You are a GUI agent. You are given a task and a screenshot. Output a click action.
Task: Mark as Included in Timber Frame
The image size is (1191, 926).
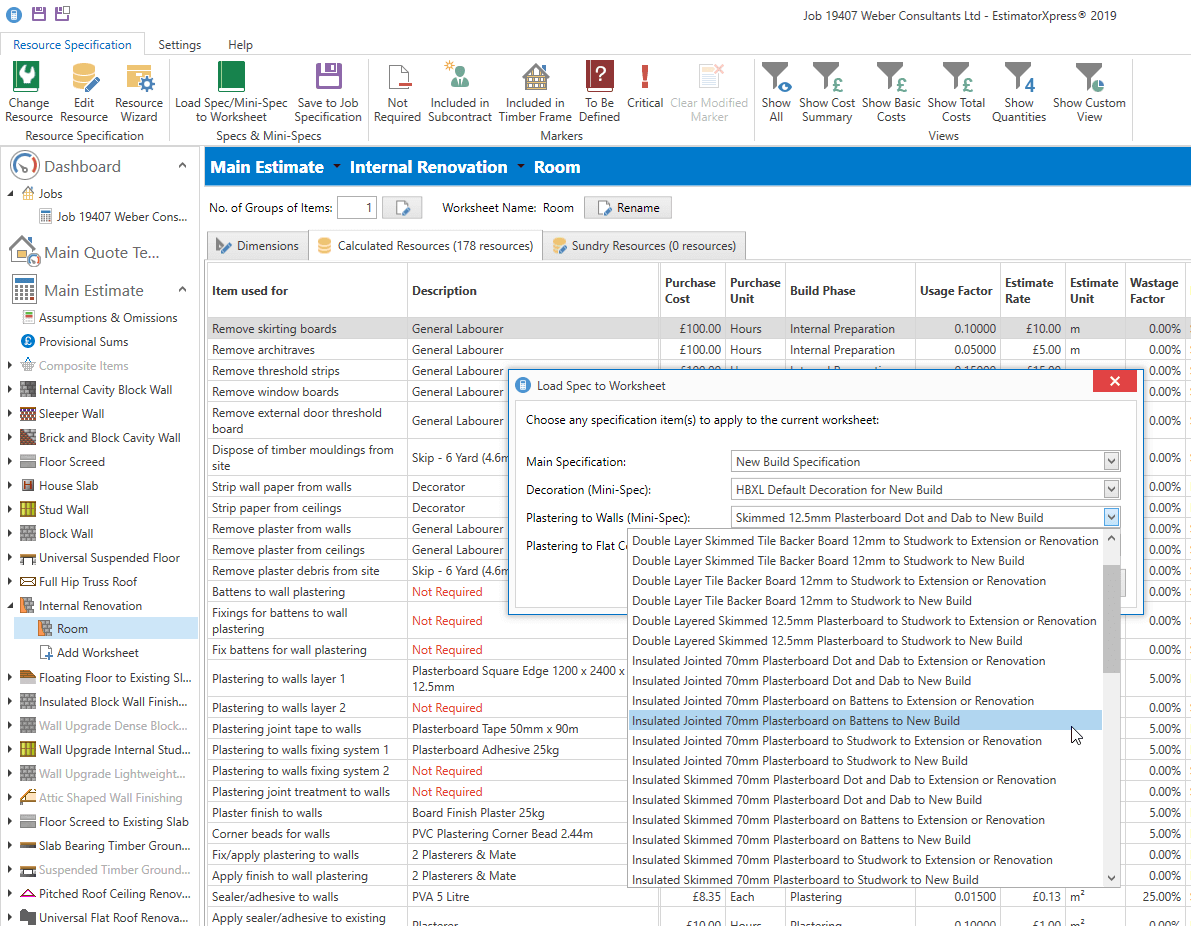pos(535,93)
